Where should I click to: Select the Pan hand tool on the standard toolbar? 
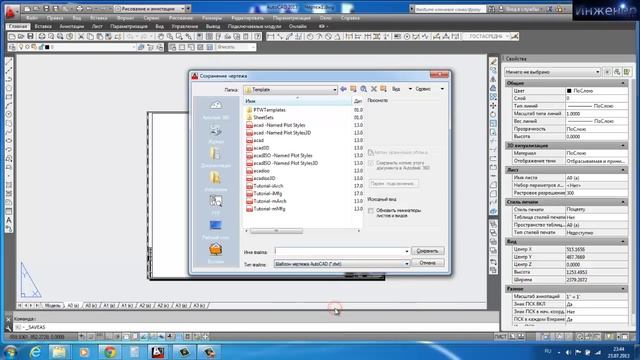coord(161,37)
